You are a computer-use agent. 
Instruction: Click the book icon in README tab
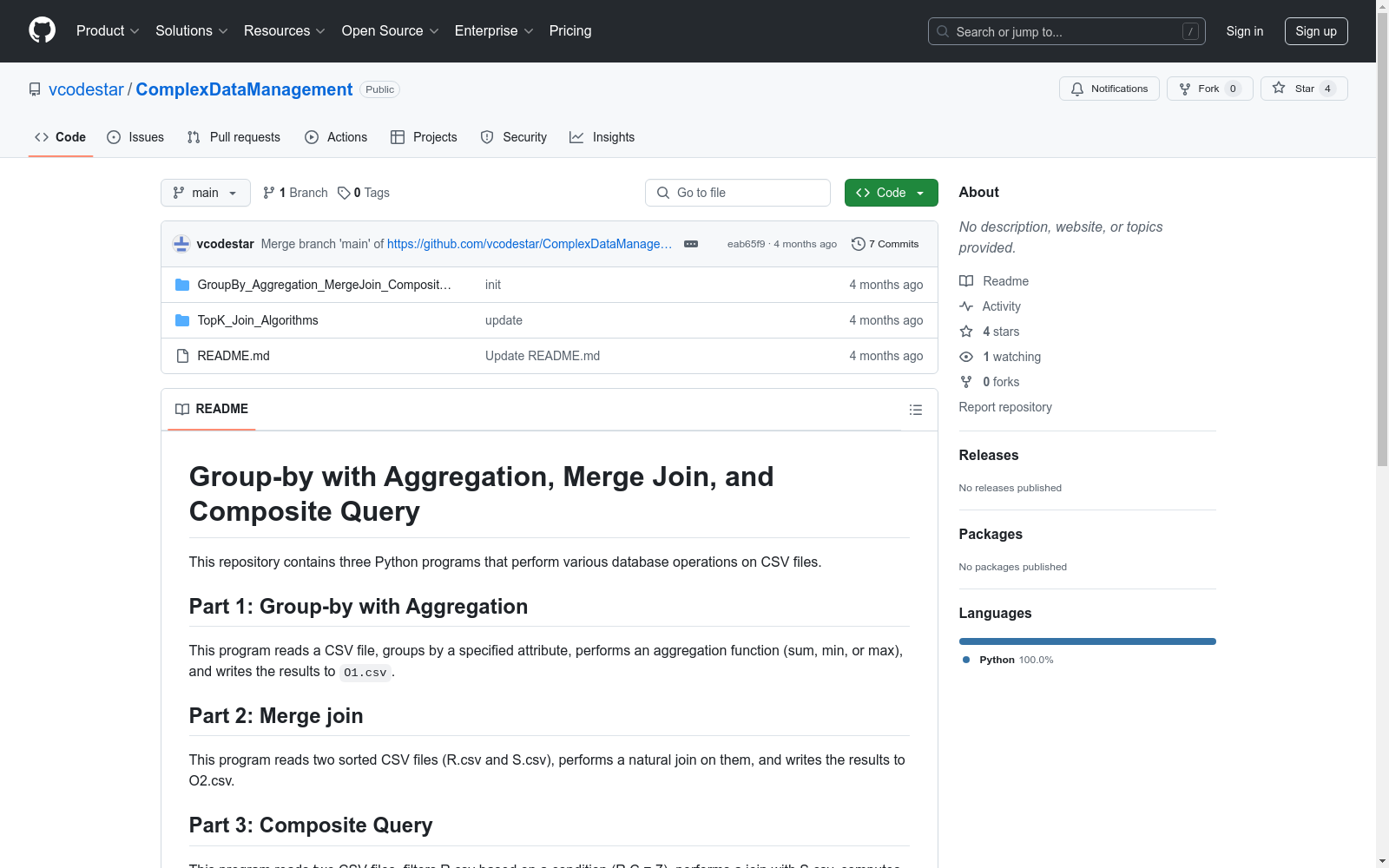tap(182, 409)
